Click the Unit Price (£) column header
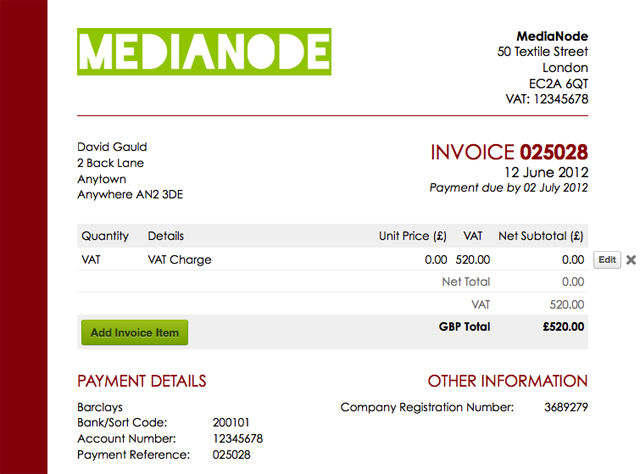Viewport: 640px width, 474px height. pyautogui.click(x=412, y=236)
